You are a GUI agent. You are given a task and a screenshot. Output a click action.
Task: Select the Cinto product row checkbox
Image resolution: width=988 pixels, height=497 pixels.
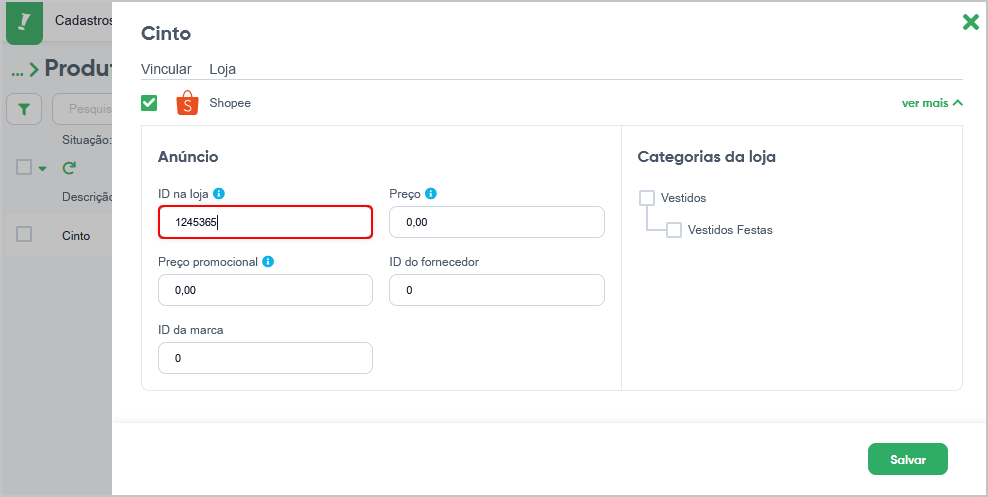point(24,234)
